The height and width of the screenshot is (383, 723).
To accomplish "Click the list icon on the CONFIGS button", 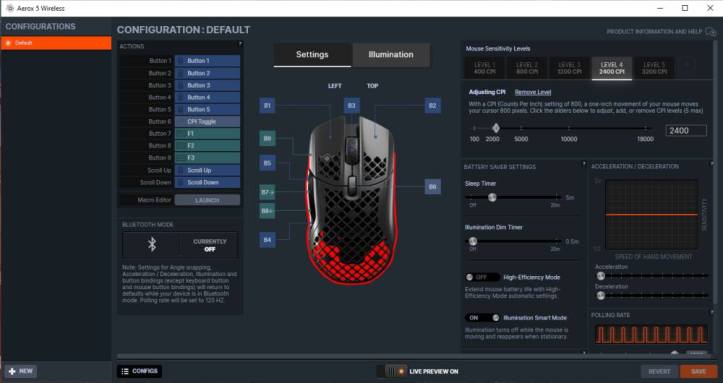I will point(125,371).
